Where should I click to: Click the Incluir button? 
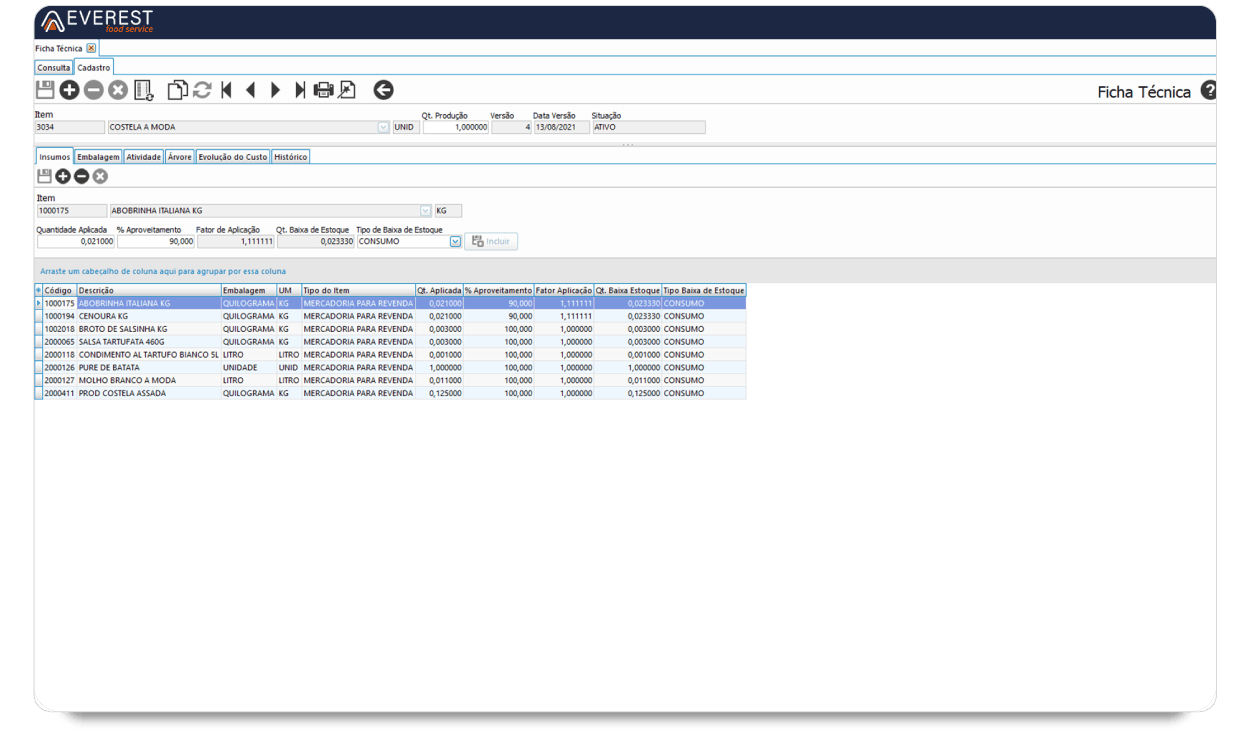pyautogui.click(x=491, y=241)
